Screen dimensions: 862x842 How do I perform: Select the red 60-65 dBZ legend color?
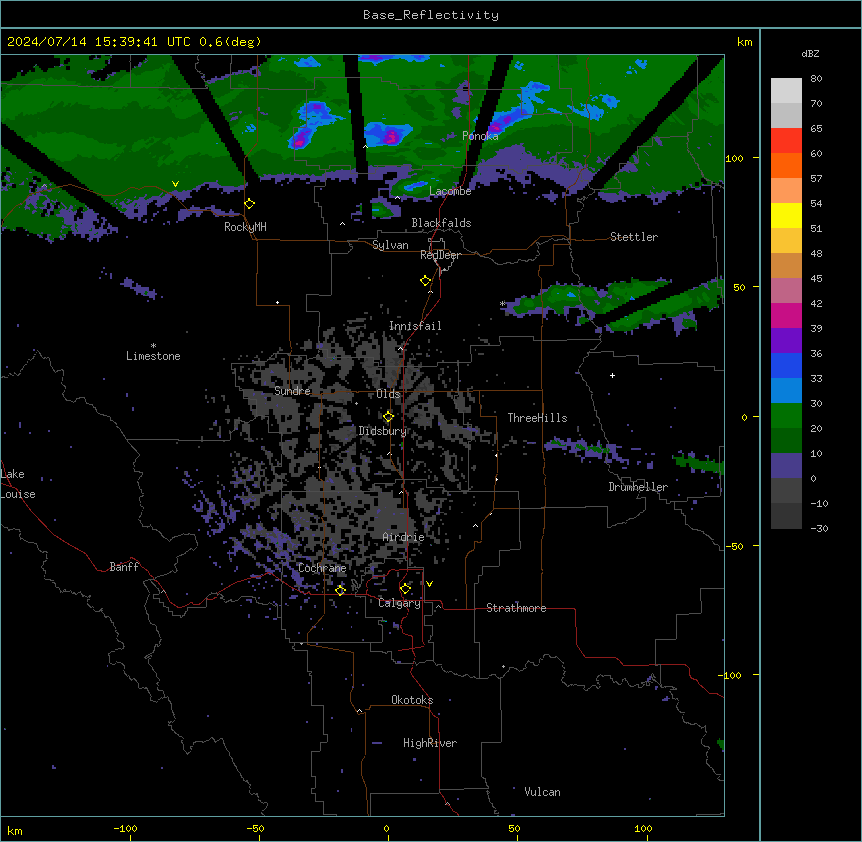pyautogui.click(x=786, y=141)
